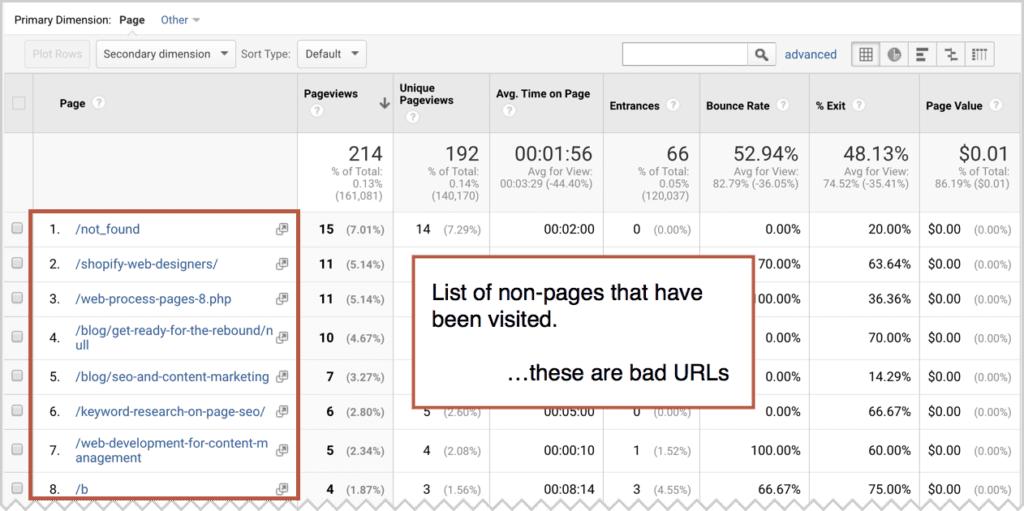Open get-ready-for-the-rebound external link icon

click(x=281, y=338)
